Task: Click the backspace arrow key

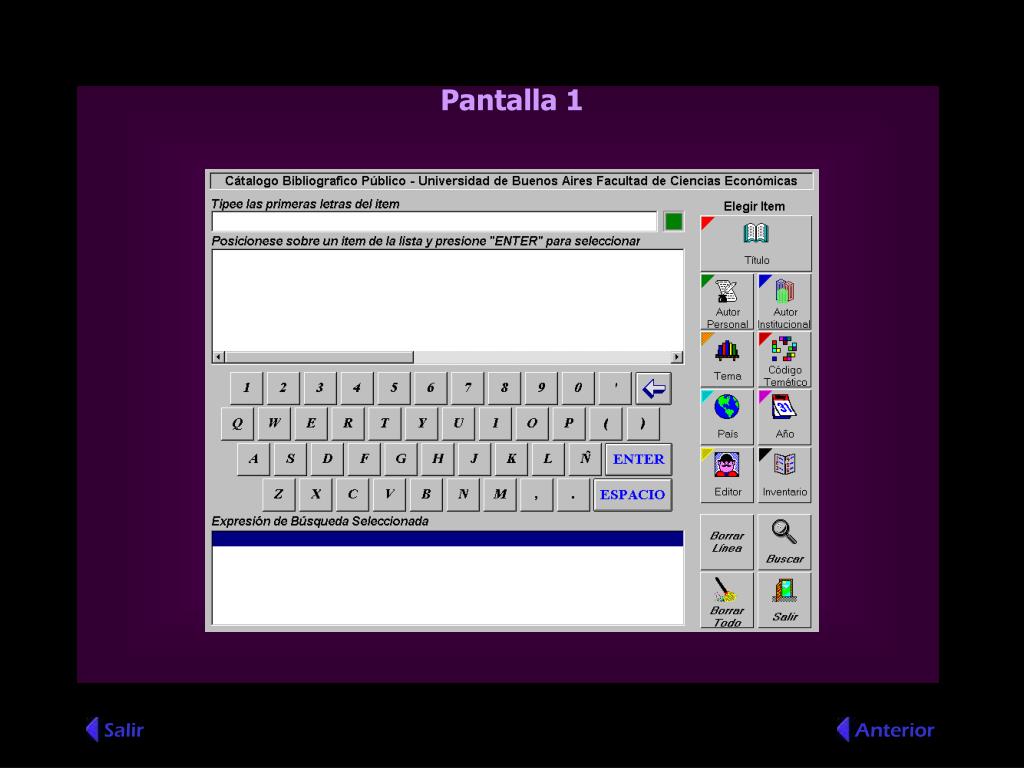Action: (x=653, y=389)
